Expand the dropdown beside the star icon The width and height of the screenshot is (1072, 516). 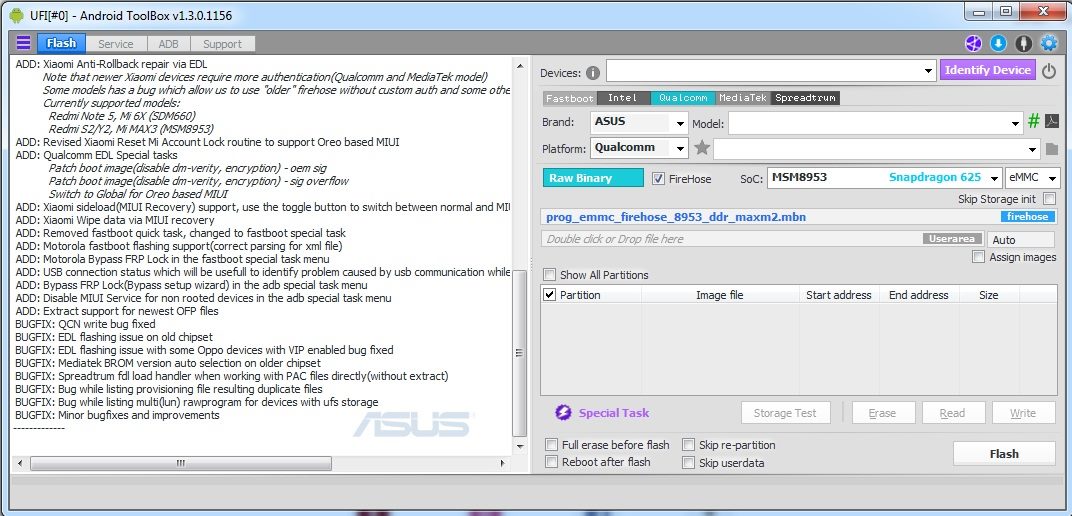[1032, 149]
